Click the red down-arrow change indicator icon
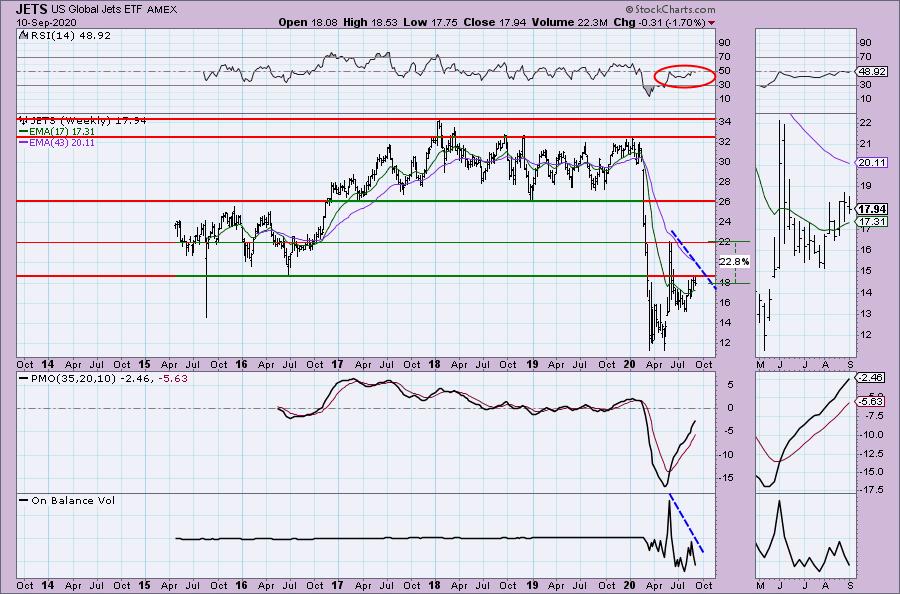The image size is (900, 594). 712,23
